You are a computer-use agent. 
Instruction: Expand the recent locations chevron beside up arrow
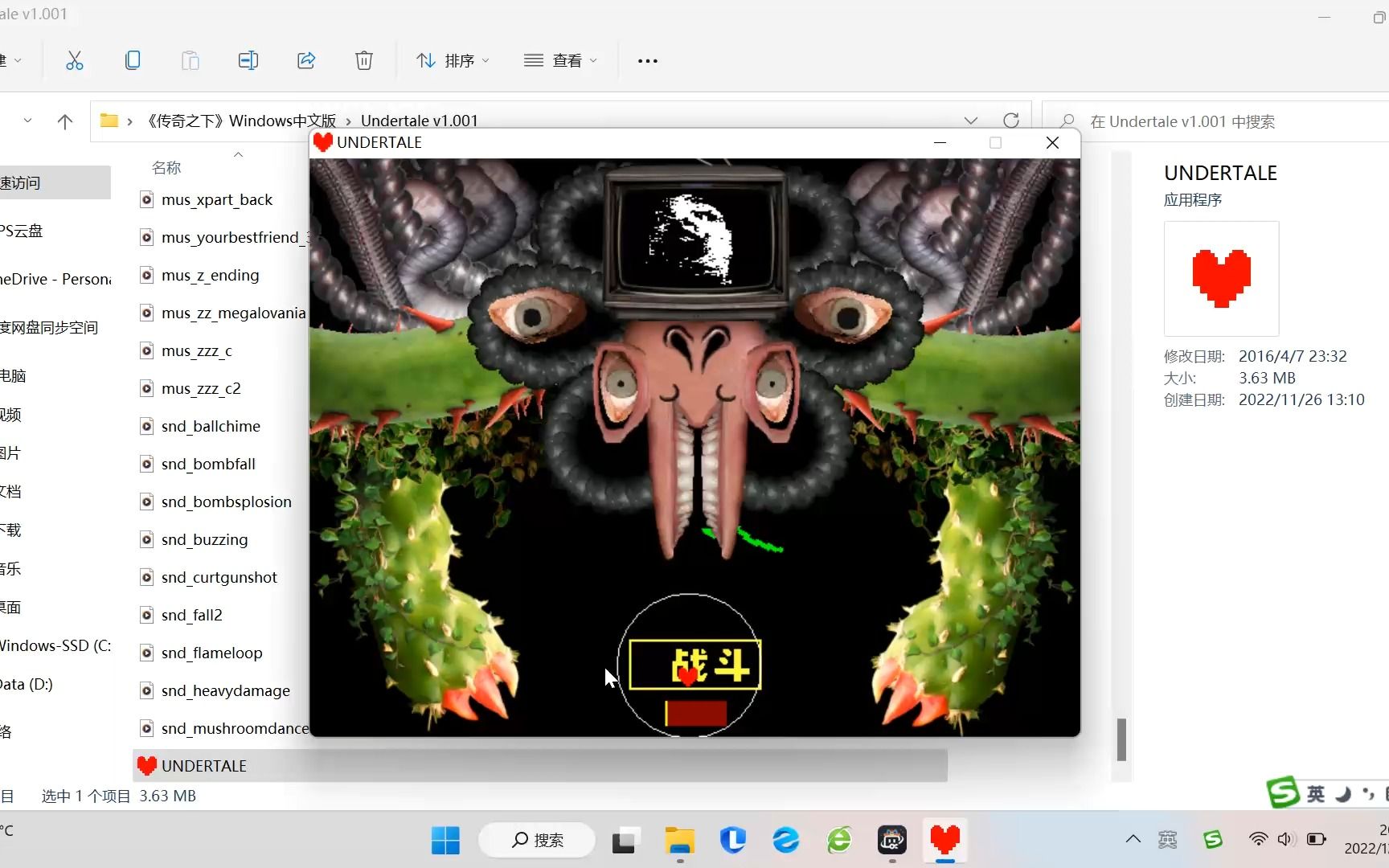click(x=27, y=121)
